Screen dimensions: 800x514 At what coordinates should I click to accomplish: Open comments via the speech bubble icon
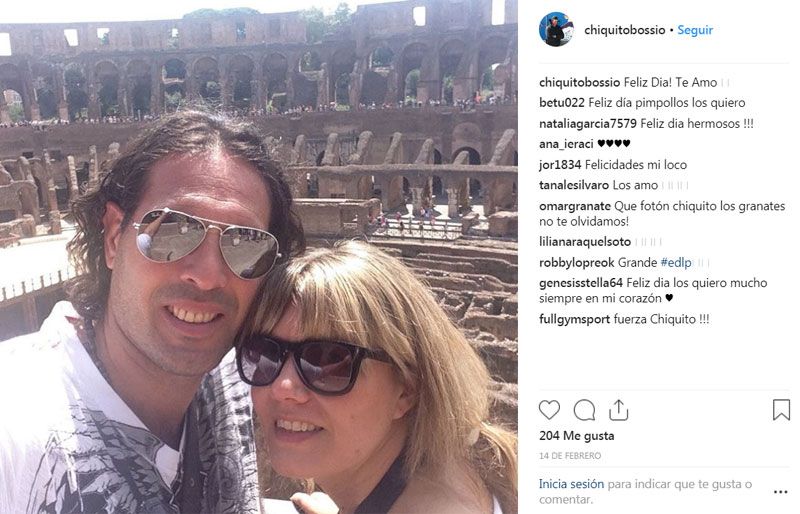point(584,410)
